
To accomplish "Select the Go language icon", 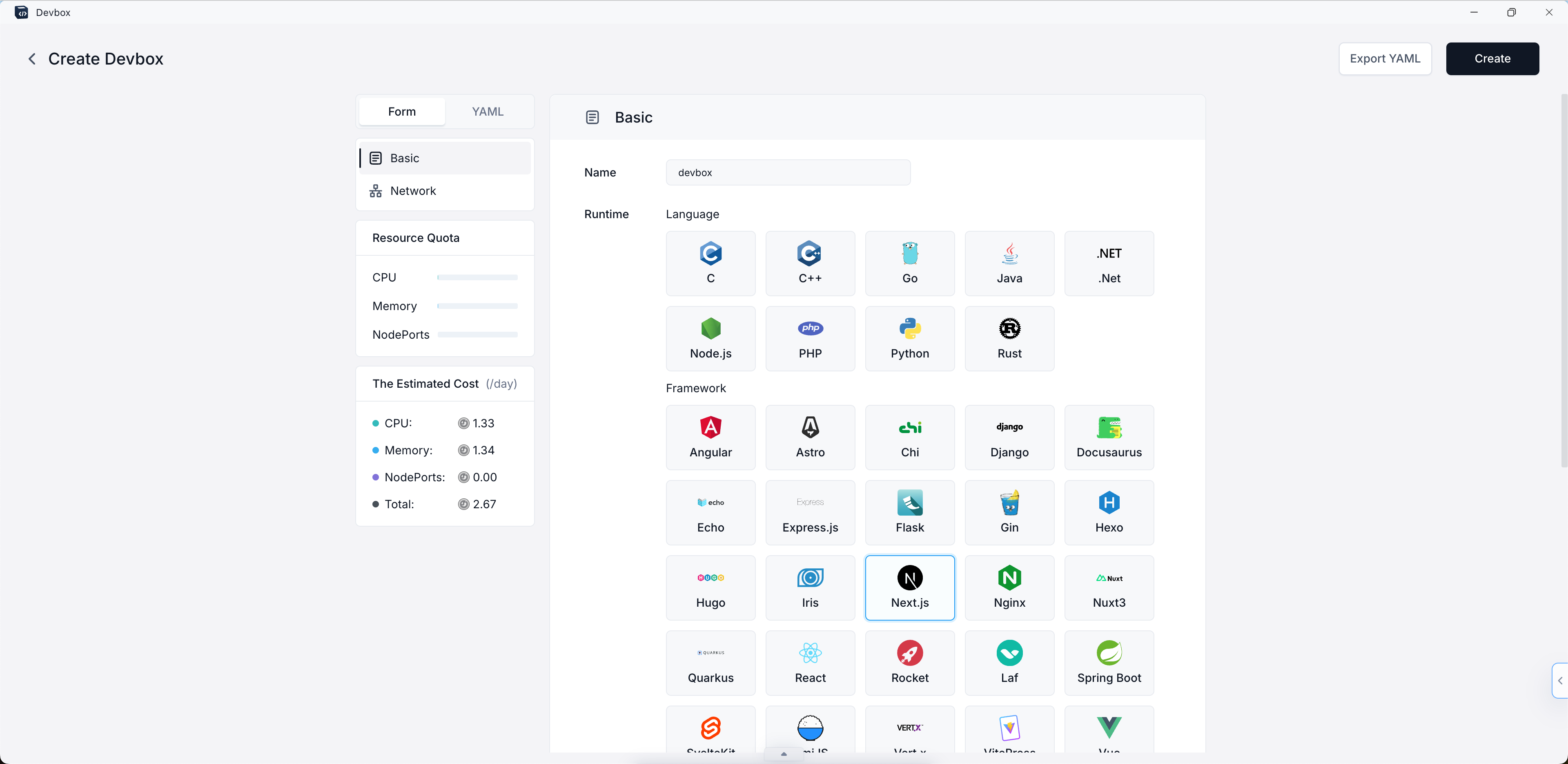I will pos(909,263).
